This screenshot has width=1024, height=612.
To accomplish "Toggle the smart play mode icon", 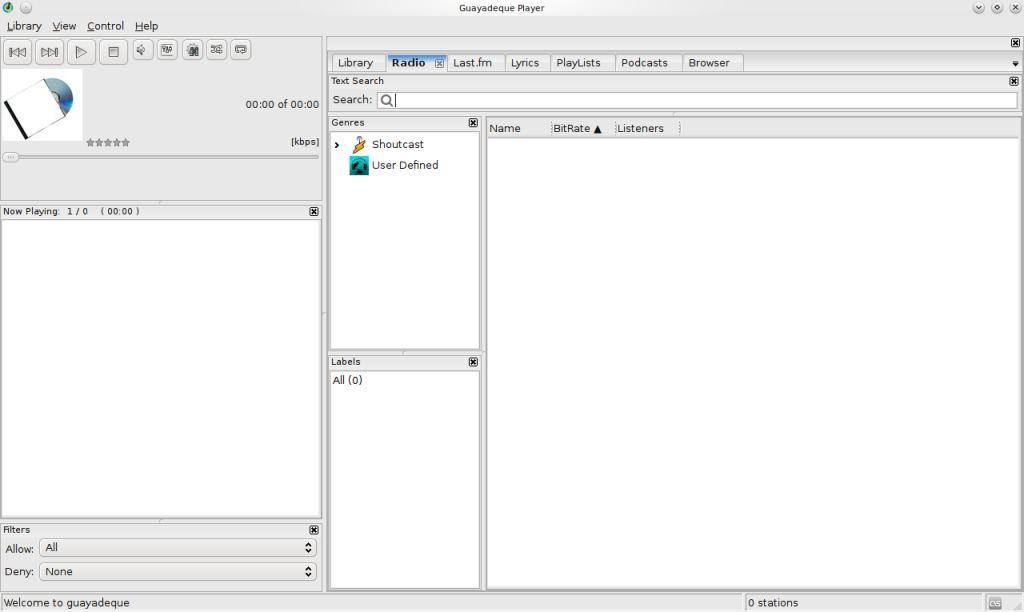I will 192,49.
